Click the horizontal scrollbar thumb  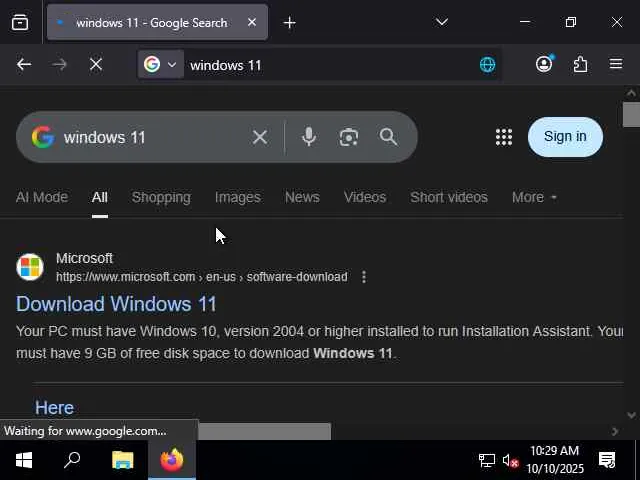click(x=264, y=431)
